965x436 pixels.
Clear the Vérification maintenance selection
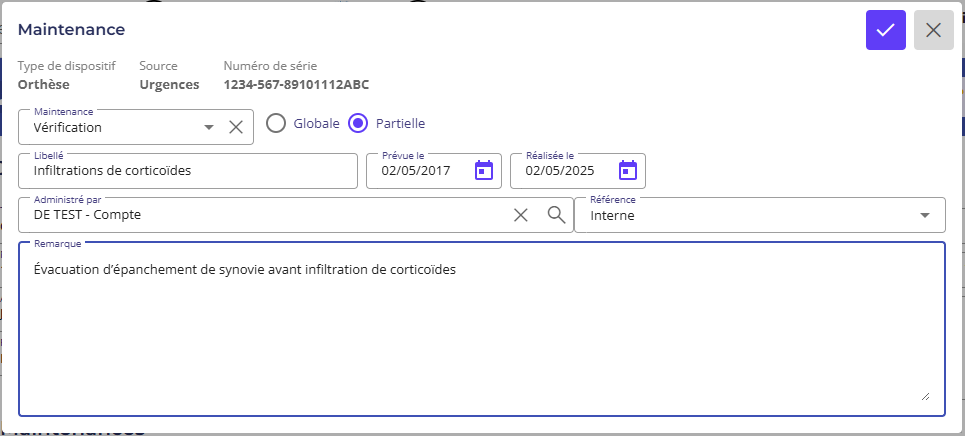pos(236,127)
